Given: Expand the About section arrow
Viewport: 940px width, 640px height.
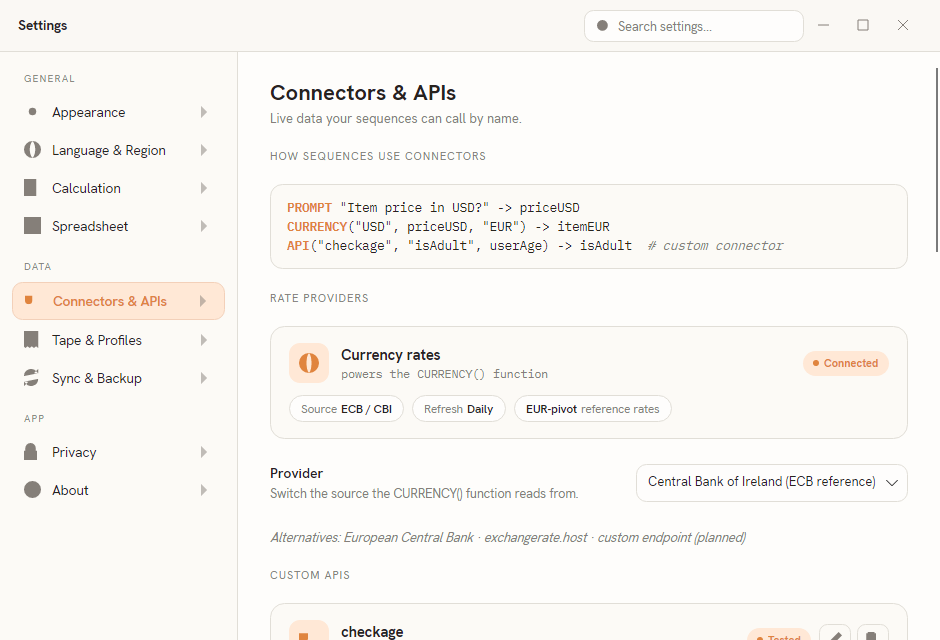Looking at the screenshot, I should pos(204,490).
